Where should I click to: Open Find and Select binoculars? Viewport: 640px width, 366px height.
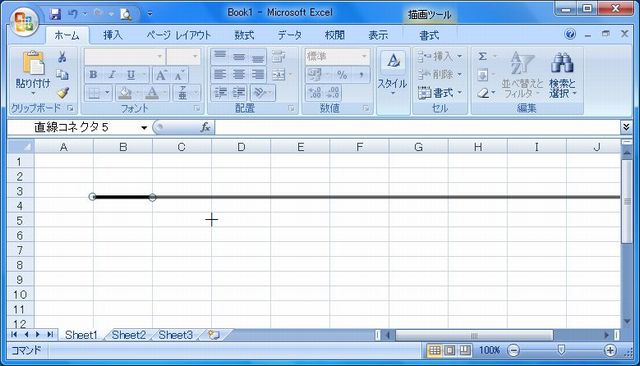click(x=562, y=75)
